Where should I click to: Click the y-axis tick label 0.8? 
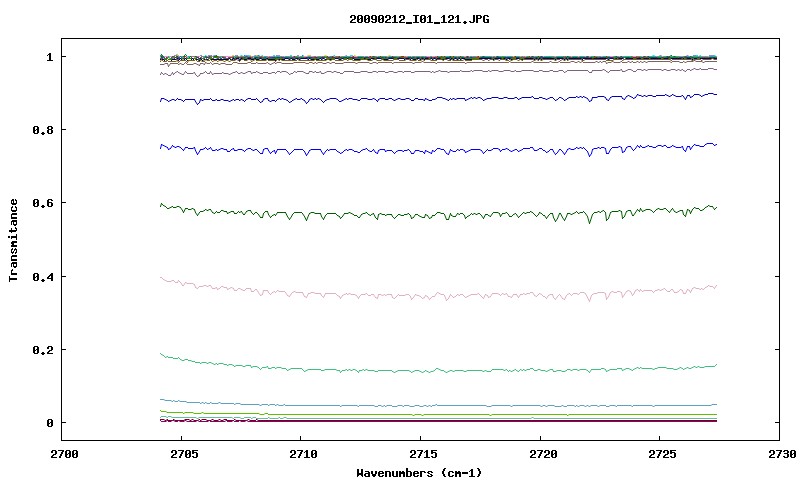pos(43,130)
